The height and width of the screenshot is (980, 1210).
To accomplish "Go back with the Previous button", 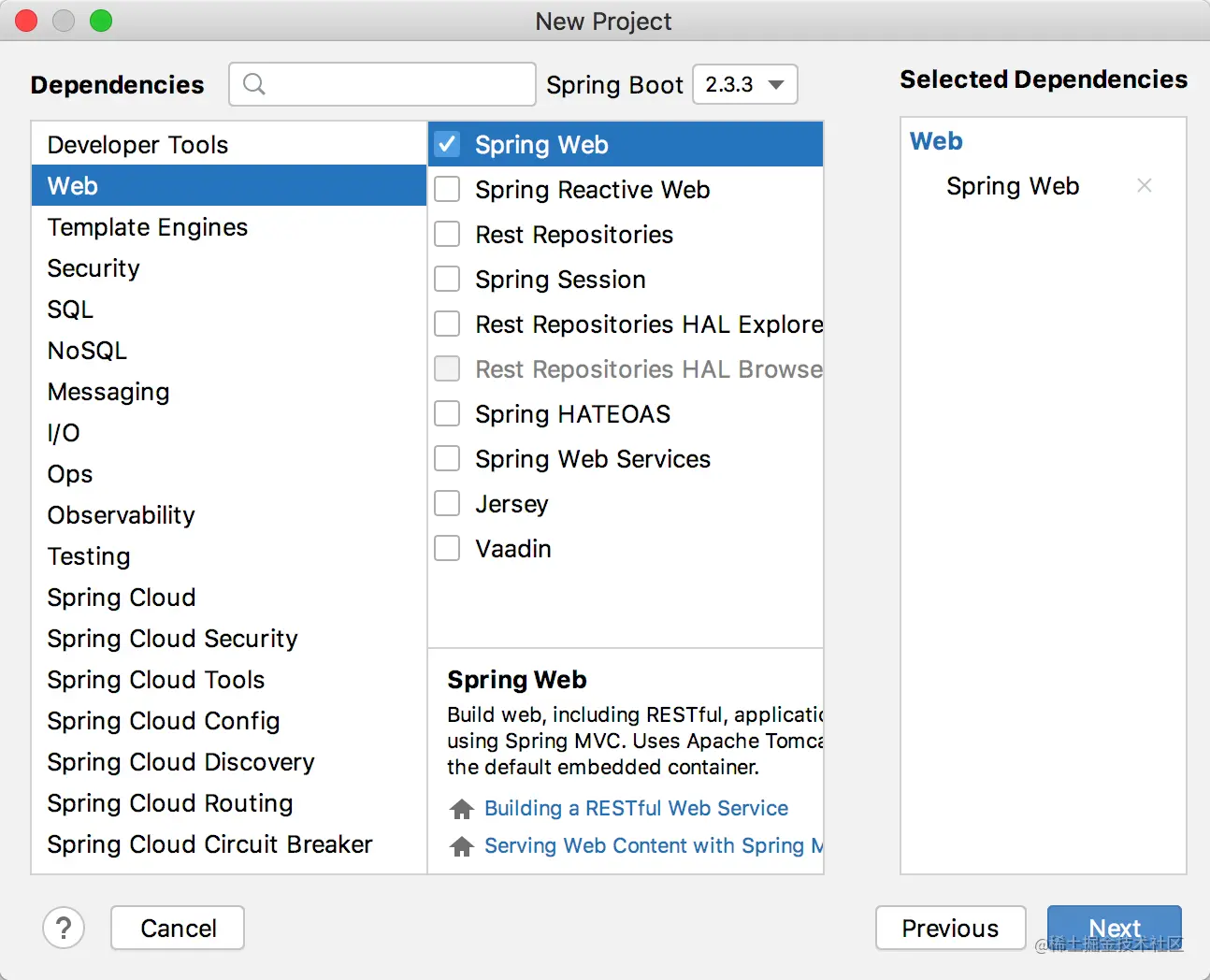I will (x=950, y=928).
